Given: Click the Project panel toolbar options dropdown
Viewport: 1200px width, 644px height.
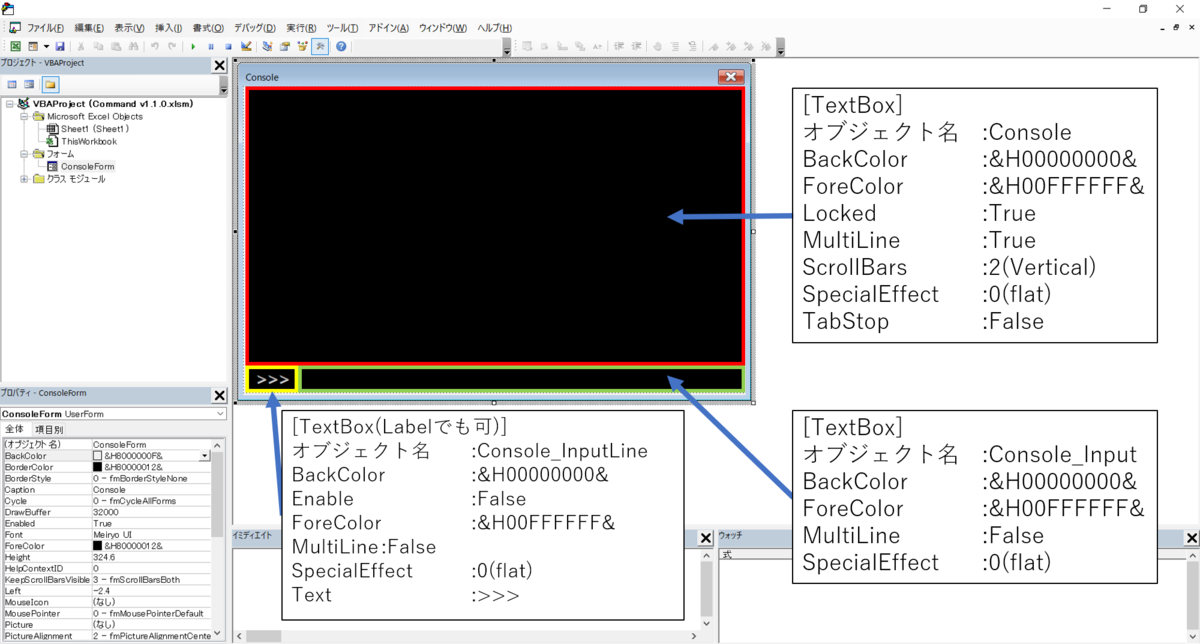Looking at the screenshot, I should pos(223,88).
